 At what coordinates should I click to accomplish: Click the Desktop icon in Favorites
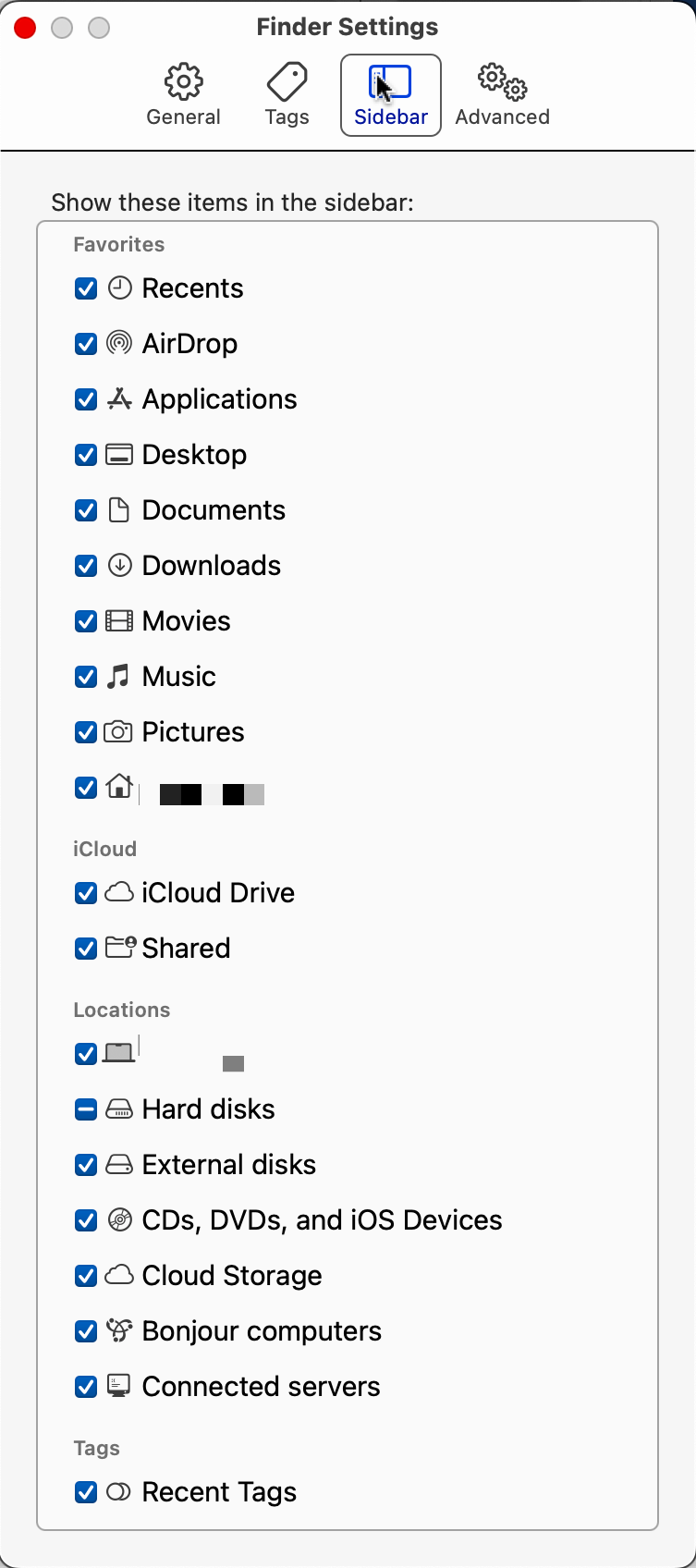pyautogui.click(x=119, y=454)
